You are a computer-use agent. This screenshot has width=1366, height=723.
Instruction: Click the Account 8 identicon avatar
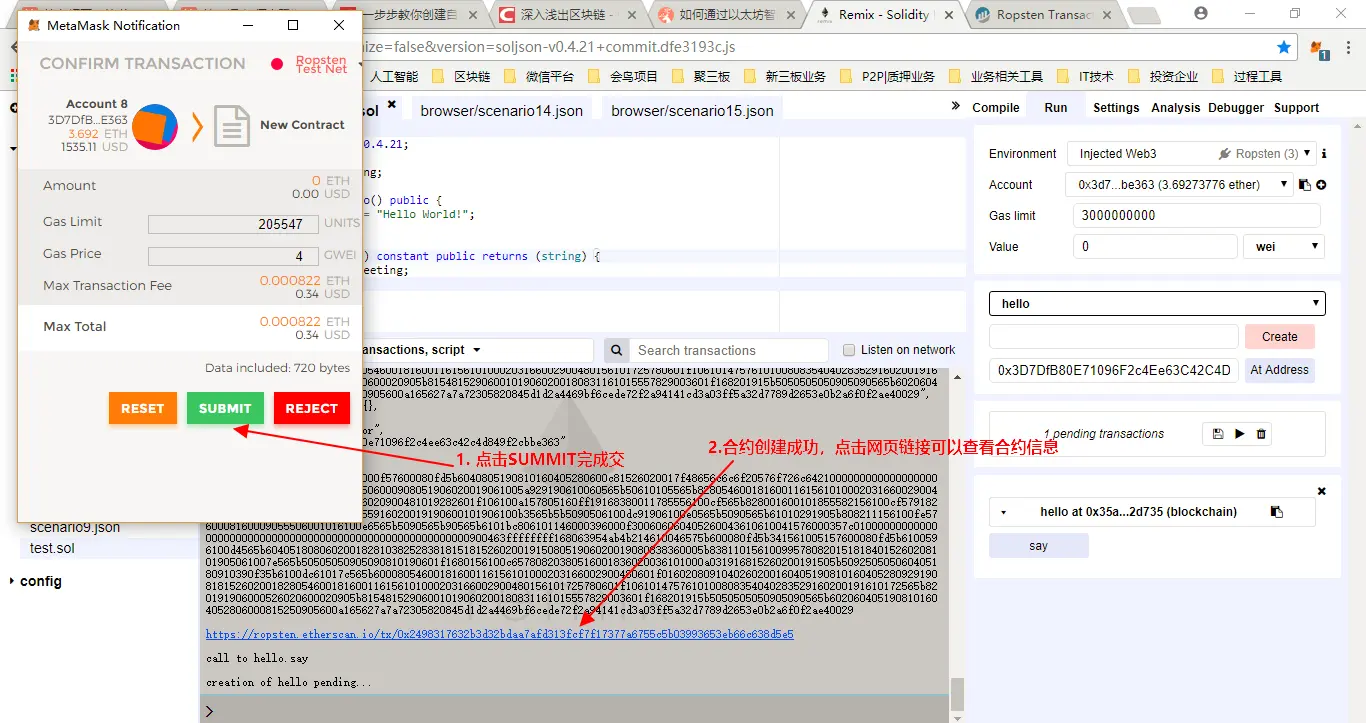(155, 126)
